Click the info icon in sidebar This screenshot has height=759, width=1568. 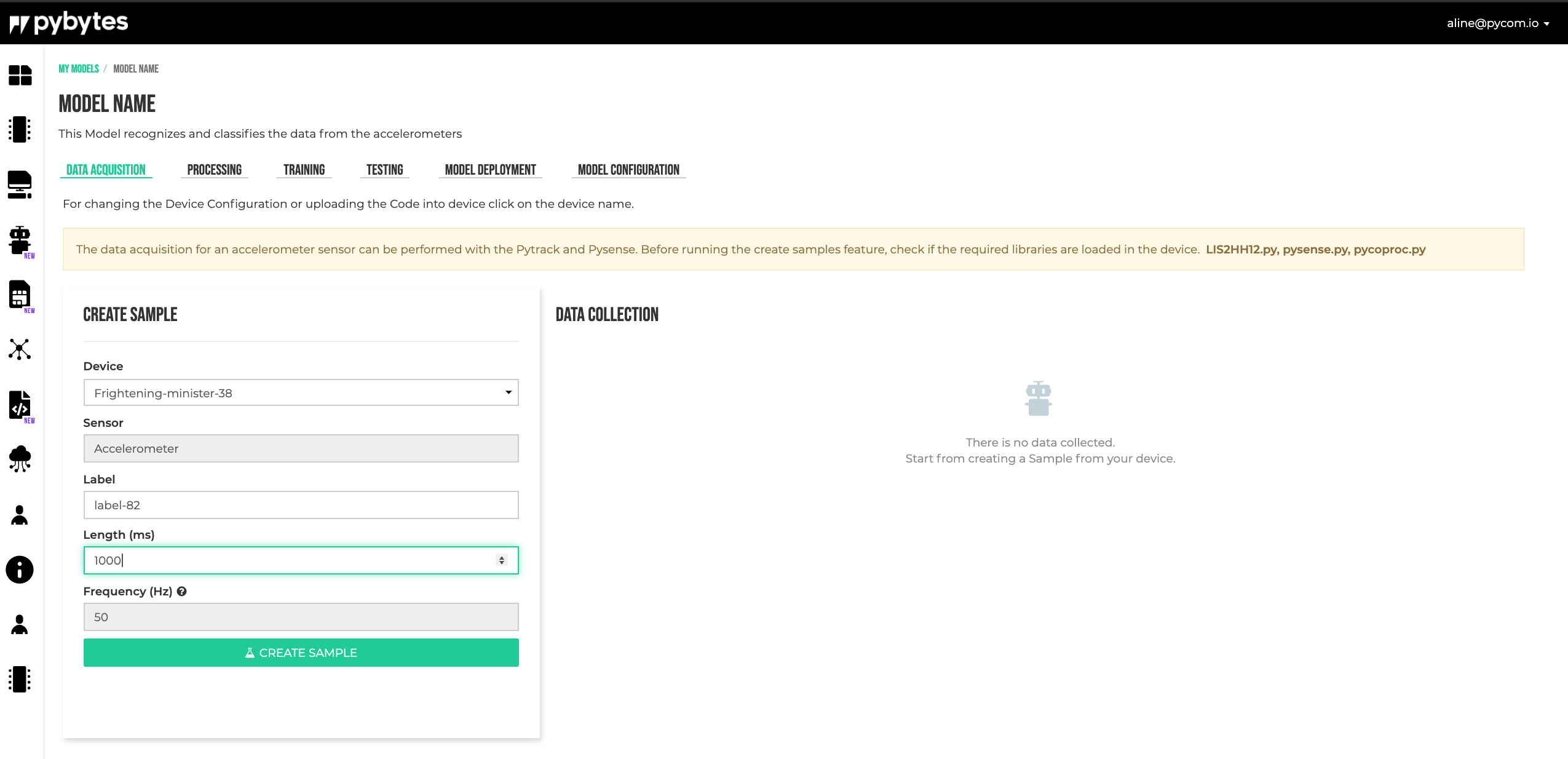point(20,570)
